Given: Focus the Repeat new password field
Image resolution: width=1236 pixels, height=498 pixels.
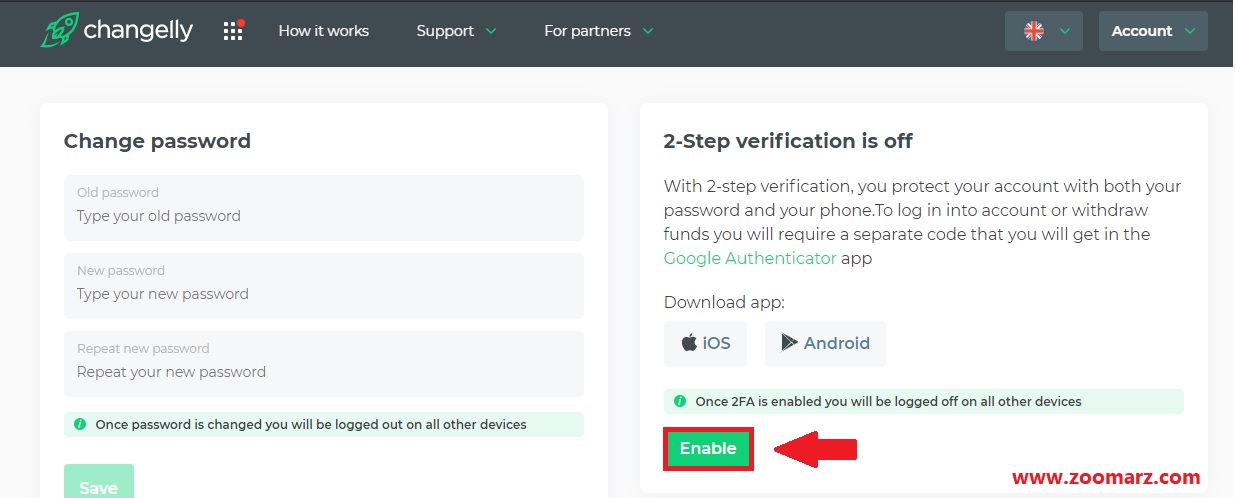Looking at the screenshot, I should tap(323, 364).
